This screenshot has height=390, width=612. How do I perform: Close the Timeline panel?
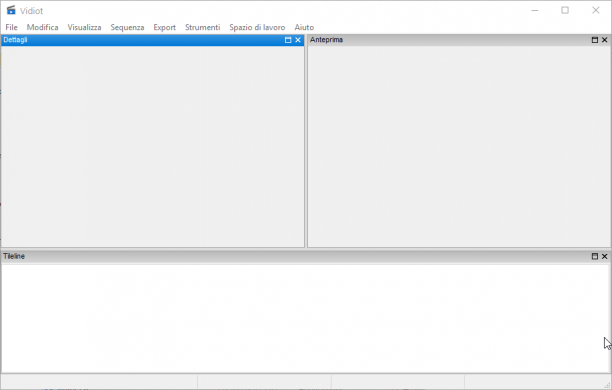(605, 256)
